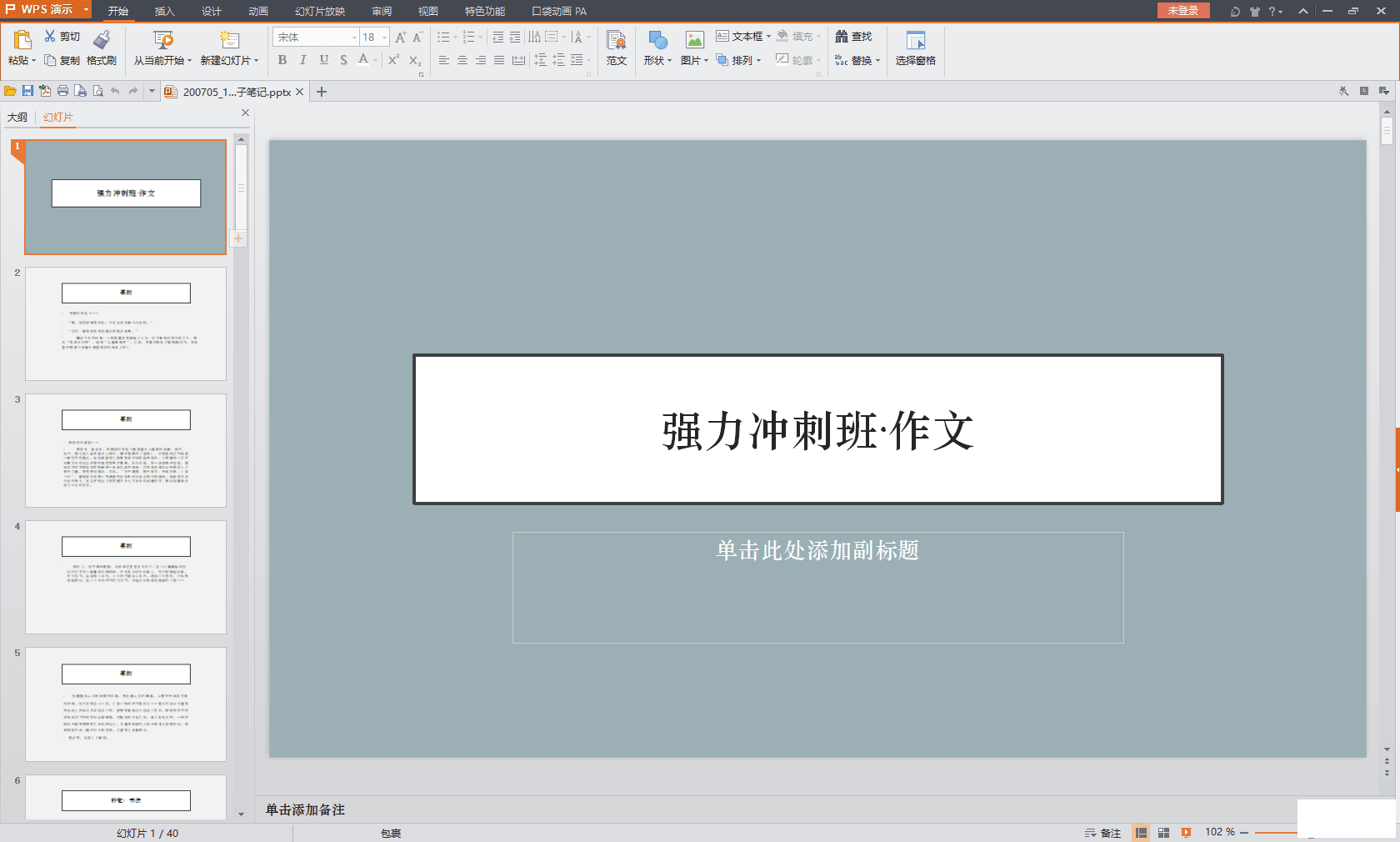Open the Insert (插入) ribbon tab
The width and height of the screenshot is (1400, 842).
pos(164,11)
